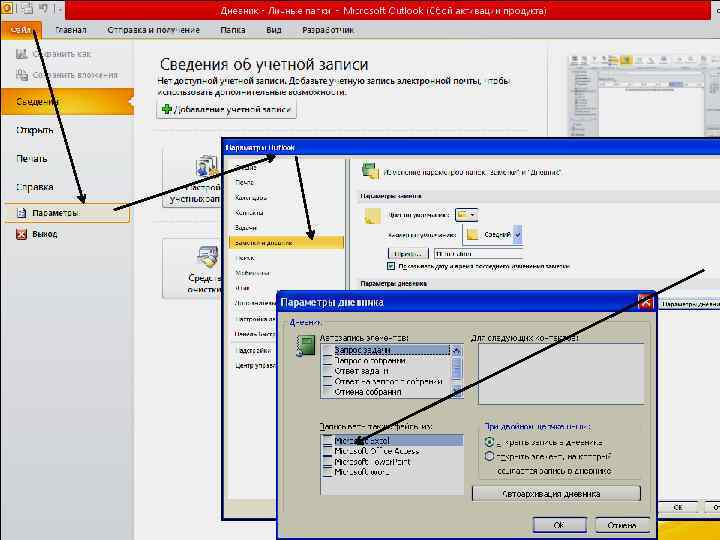This screenshot has width=720, height=540.
Task: Click the Undo icon in quick access toolbar
Action: 44,8
